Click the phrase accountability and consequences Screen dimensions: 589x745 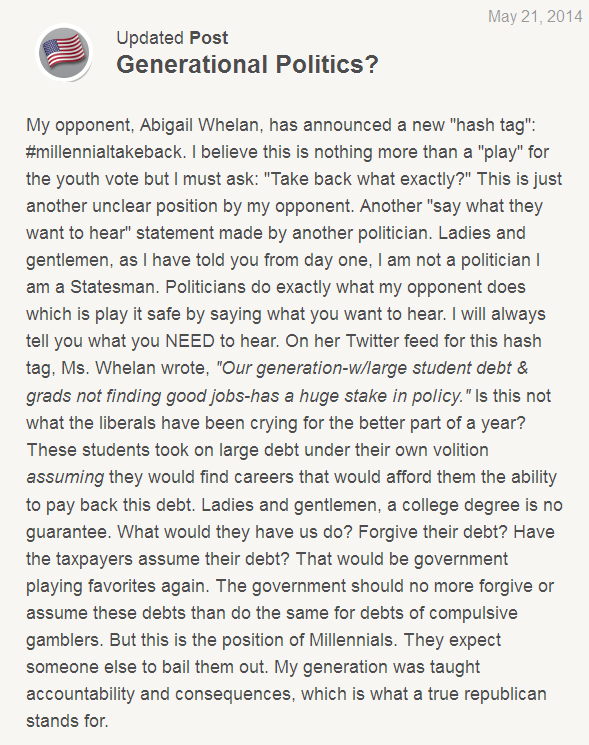pos(159,694)
